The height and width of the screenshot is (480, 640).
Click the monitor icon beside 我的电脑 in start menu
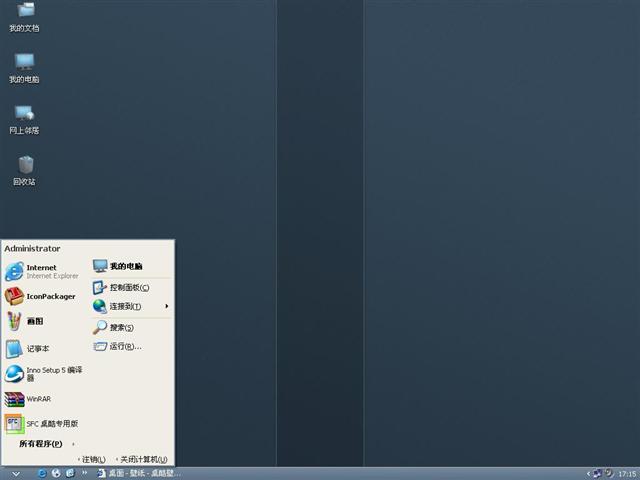point(100,266)
